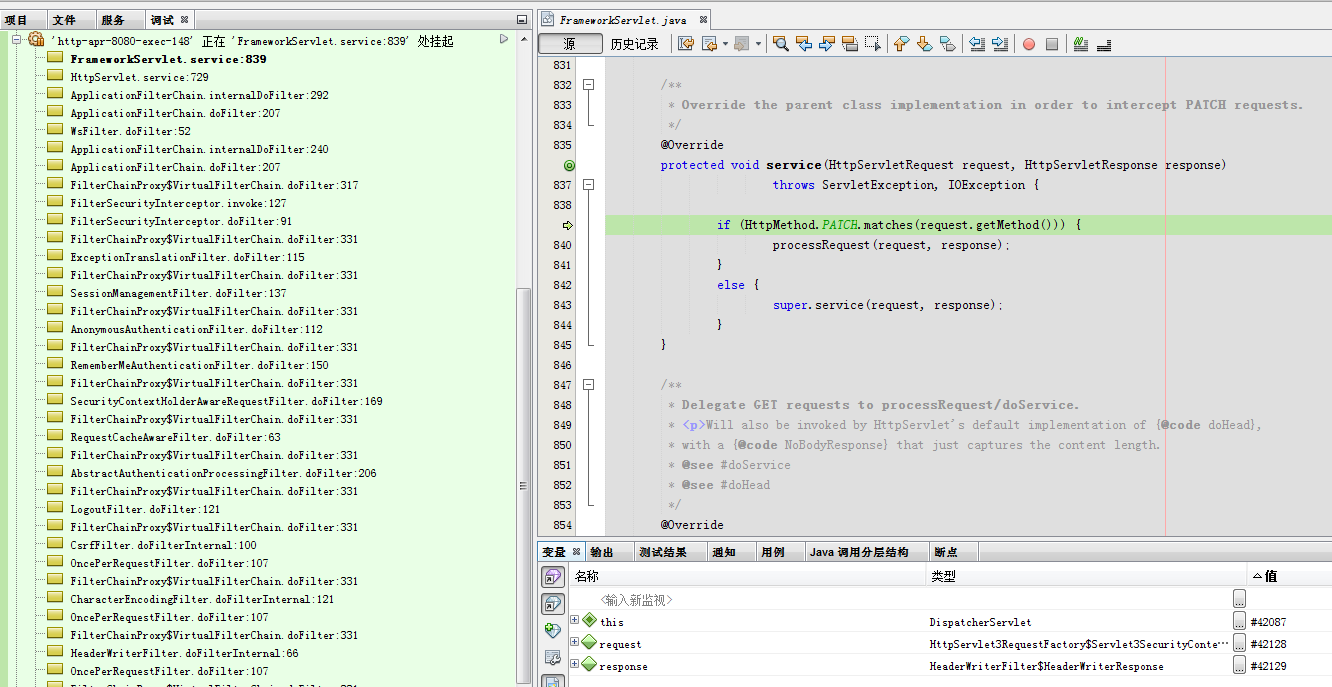1332x687 pixels.
Task: Open the forward-navigation history dropdown arrow
Action: coord(758,44)
